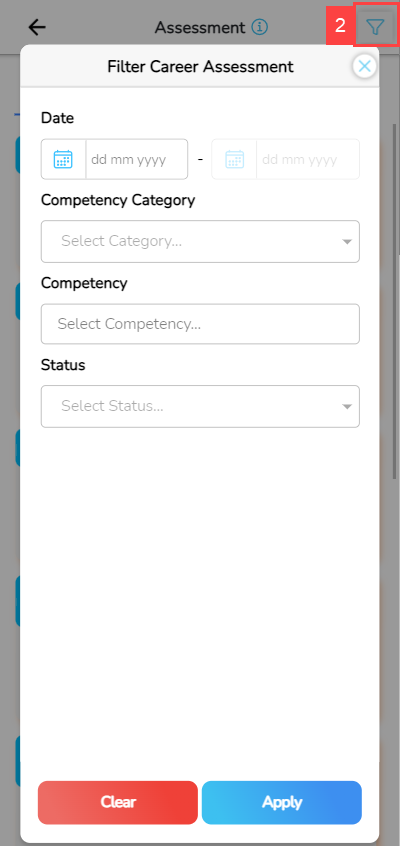400x846 pixels.
Task: Click the vertical scrollbar on the right
Action: (x=395, y=299)
